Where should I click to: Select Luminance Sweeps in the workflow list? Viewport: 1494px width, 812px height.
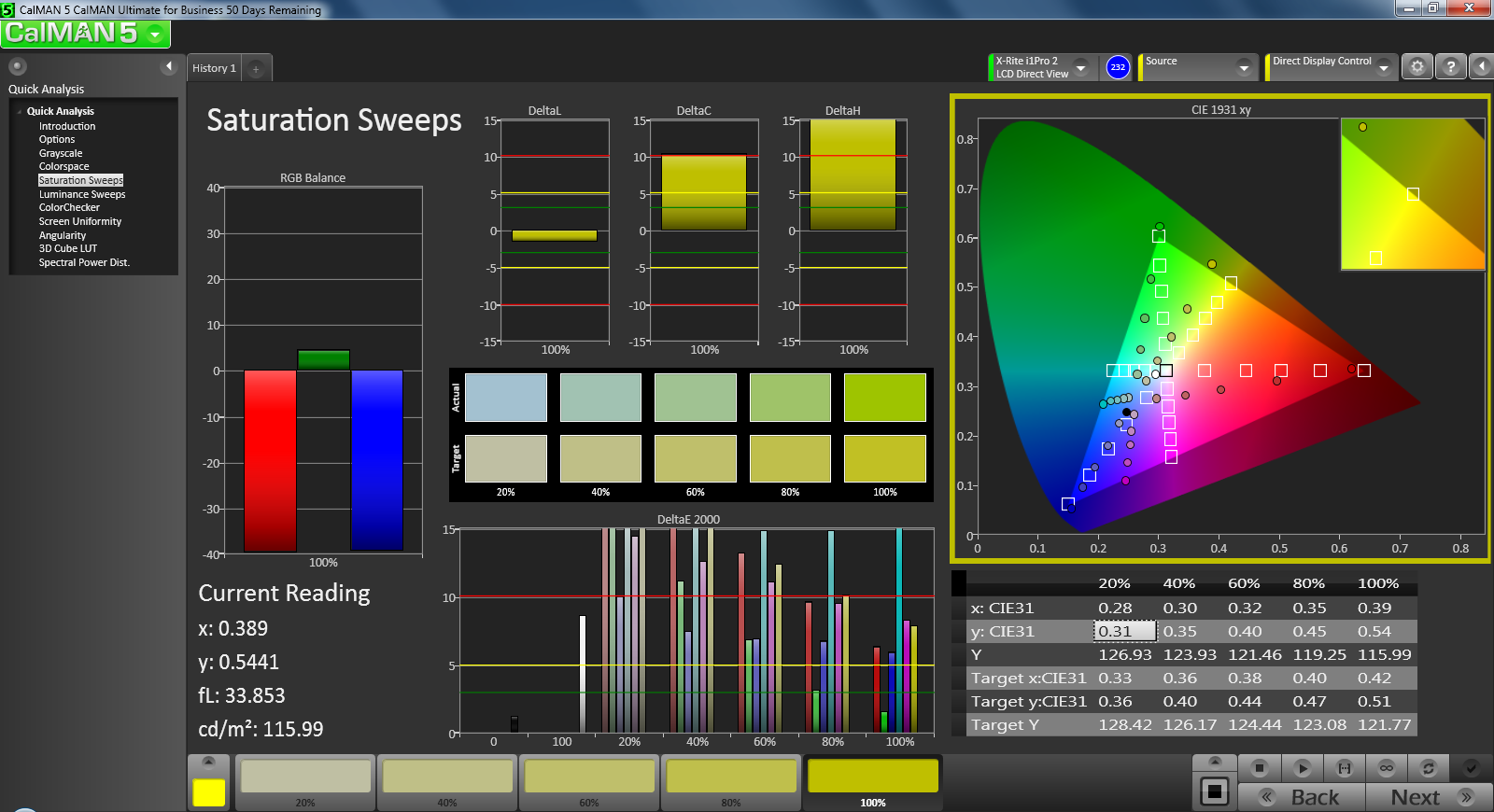(82, 194)
